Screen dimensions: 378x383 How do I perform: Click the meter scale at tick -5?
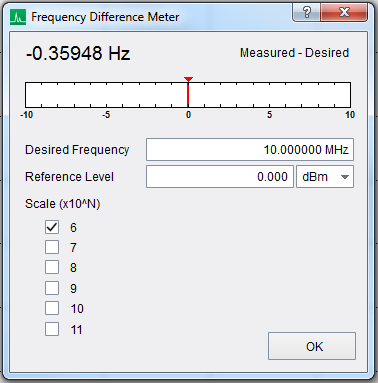click(x=106, y=115)
